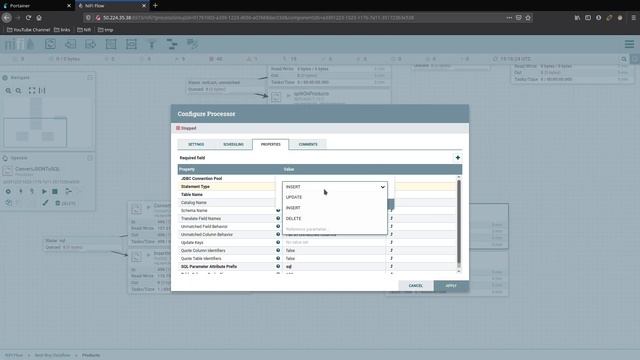The width and height of the screenshot is (640, 360).
Task: Go back in the browser
Action: 7,18
